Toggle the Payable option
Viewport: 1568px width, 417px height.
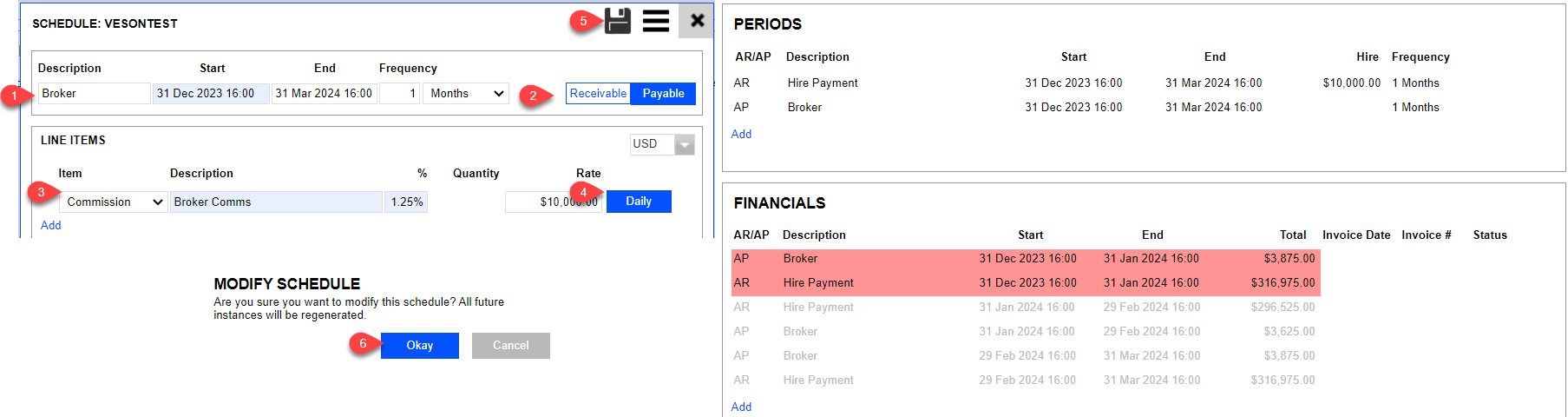(x=663, y=94)
